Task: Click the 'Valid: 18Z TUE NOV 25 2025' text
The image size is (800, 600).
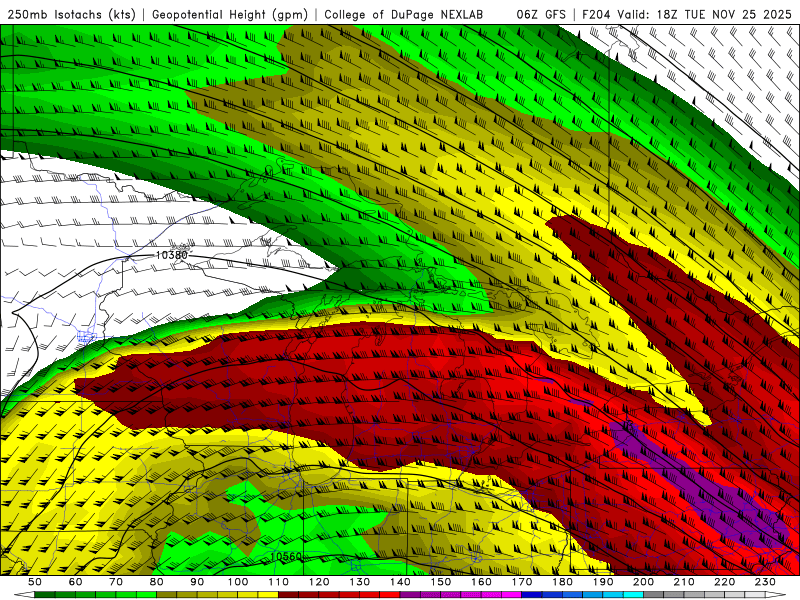Action: 704,14
